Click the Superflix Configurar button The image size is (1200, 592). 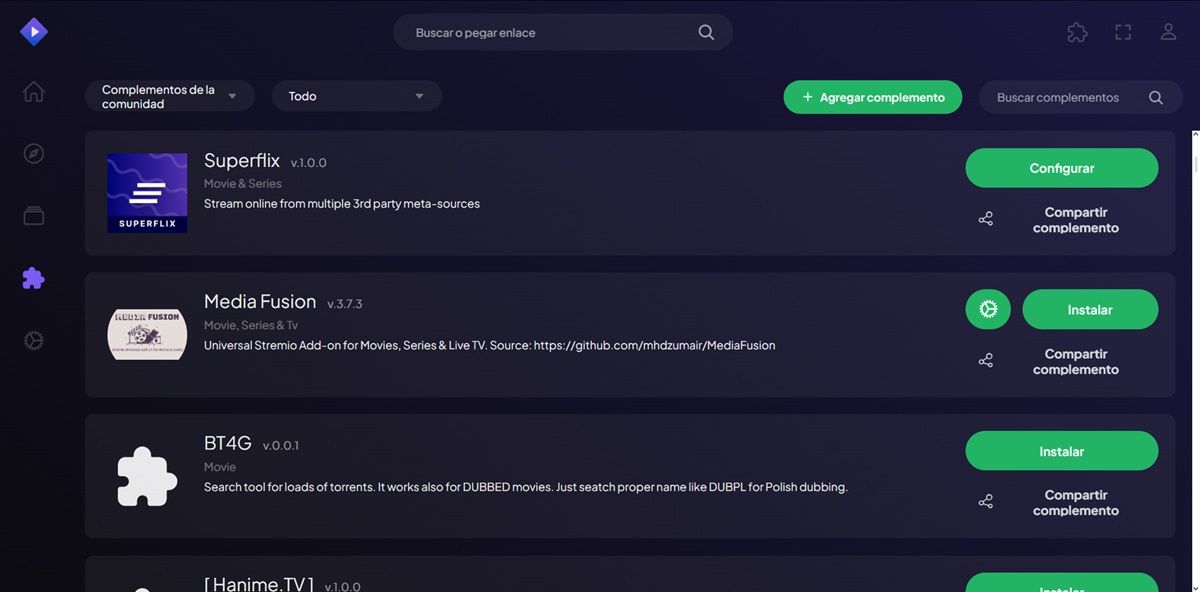pos(1062,168)
